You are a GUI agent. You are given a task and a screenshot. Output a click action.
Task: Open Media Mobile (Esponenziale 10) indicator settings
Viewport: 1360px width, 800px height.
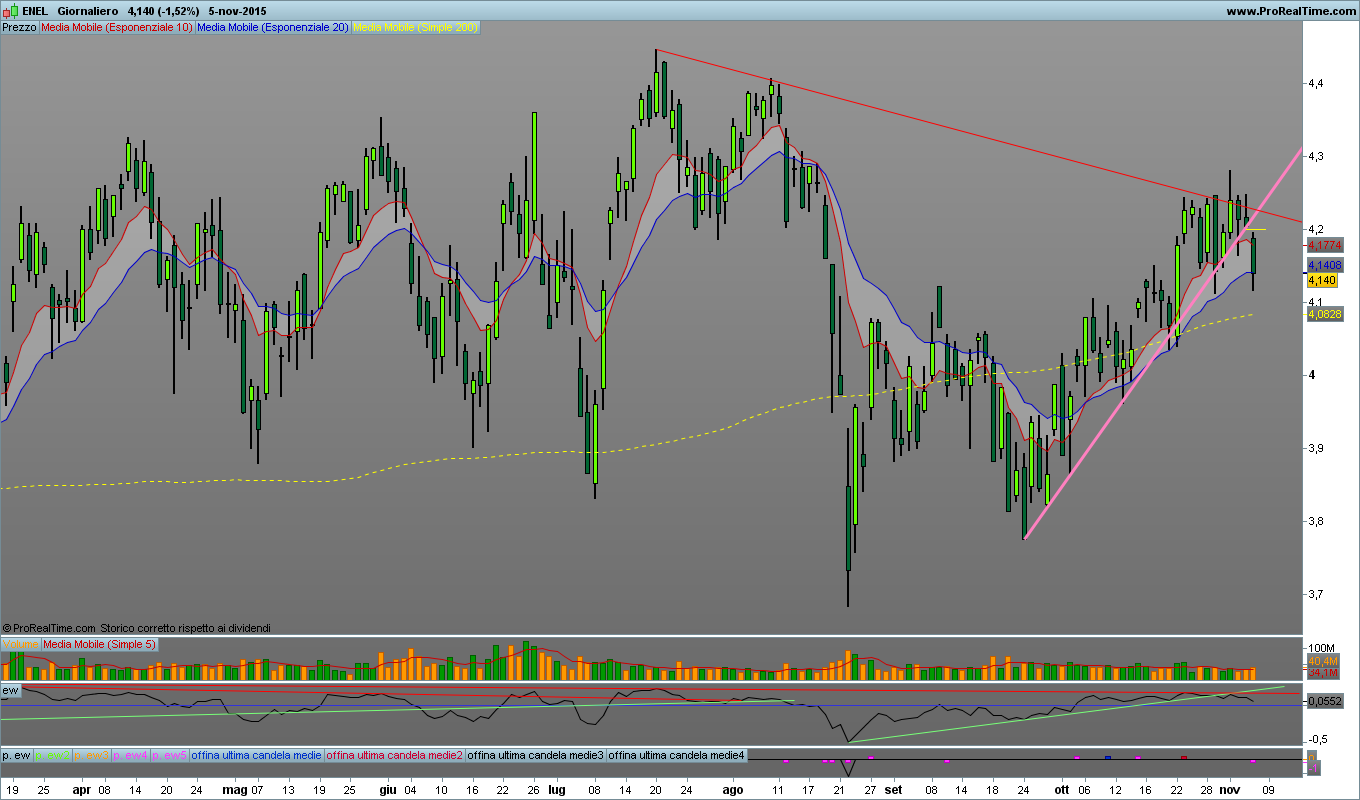point(117,28)
